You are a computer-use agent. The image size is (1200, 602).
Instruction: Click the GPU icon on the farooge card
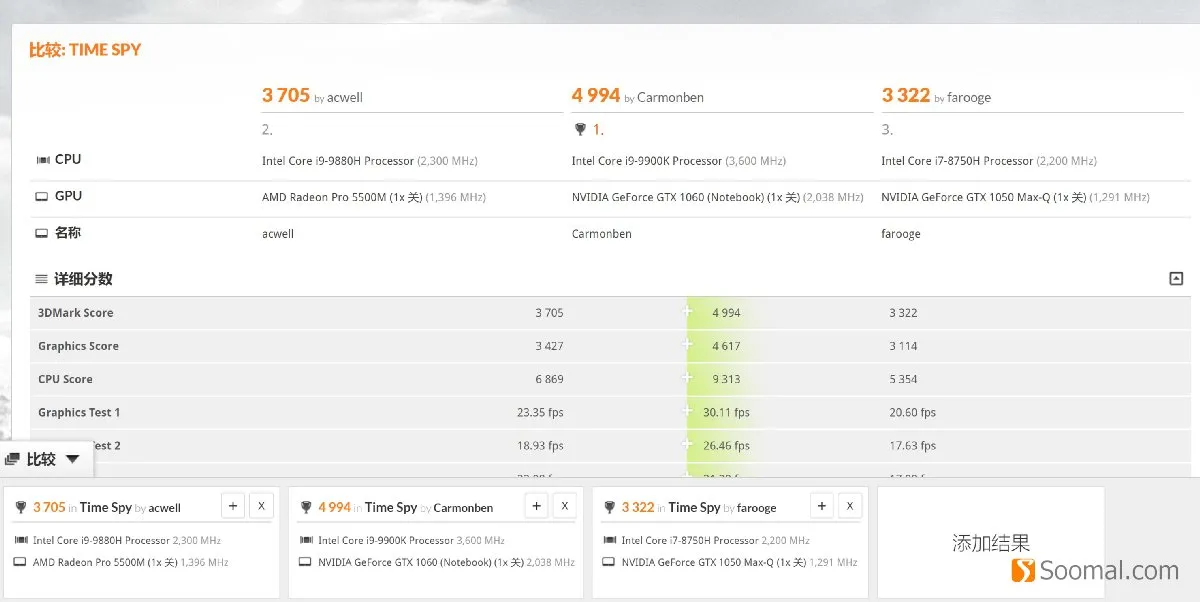tap(609, 563)
